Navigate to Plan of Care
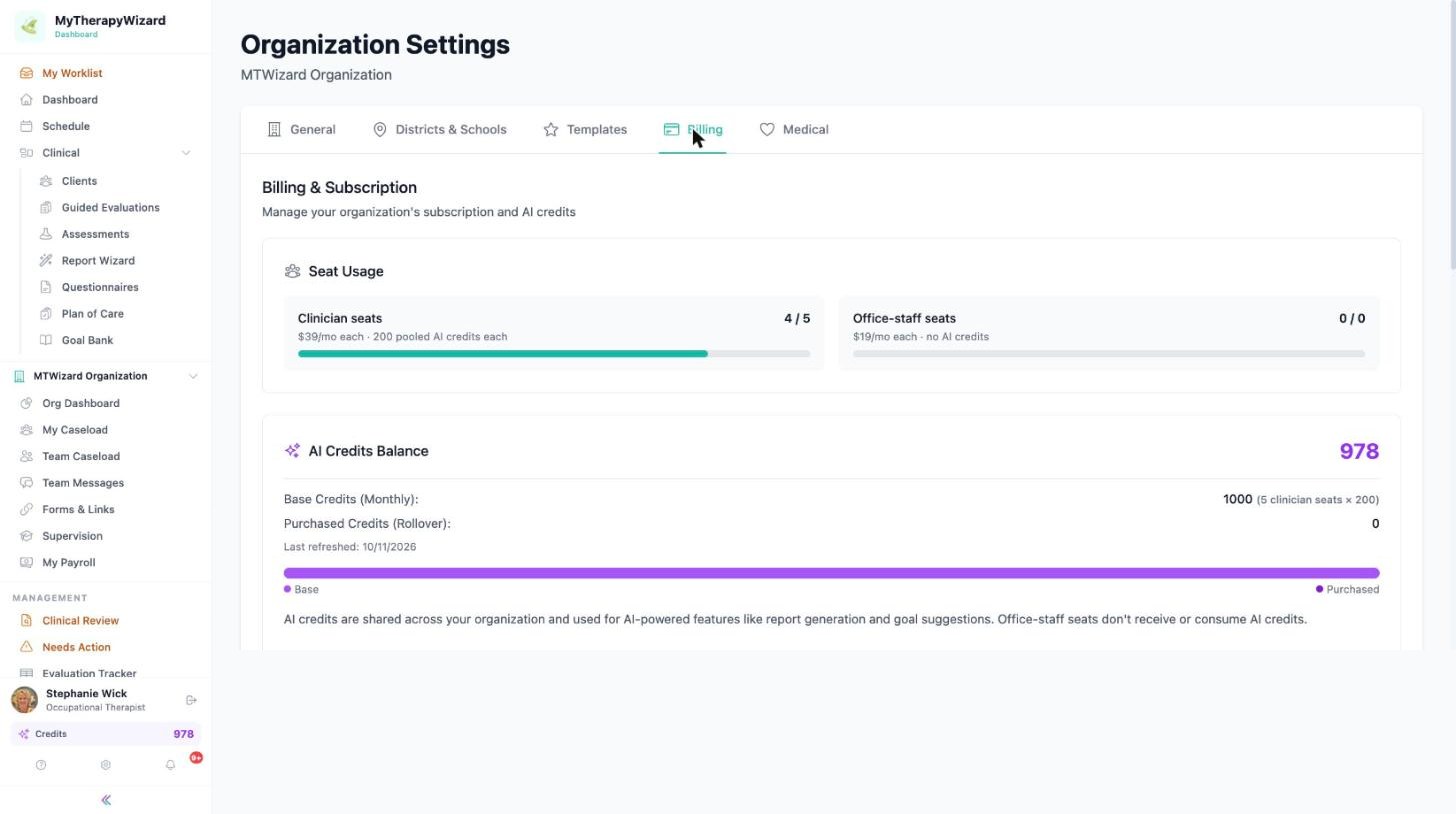Screen dimensions: 1456x814 [93, 314]
